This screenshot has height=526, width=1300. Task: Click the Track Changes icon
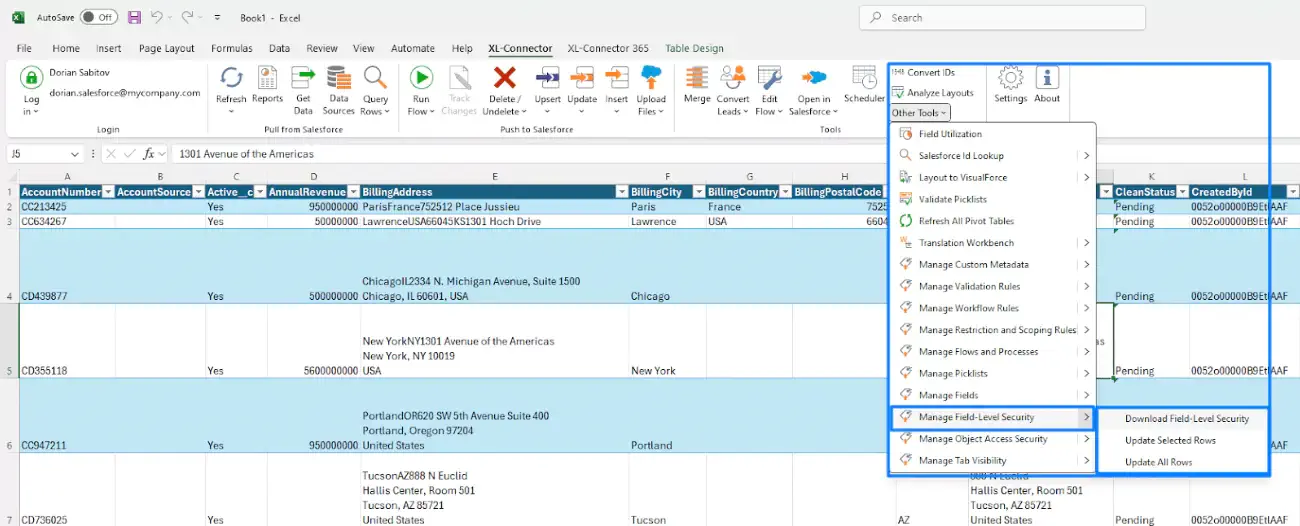[x=459, y=78]
